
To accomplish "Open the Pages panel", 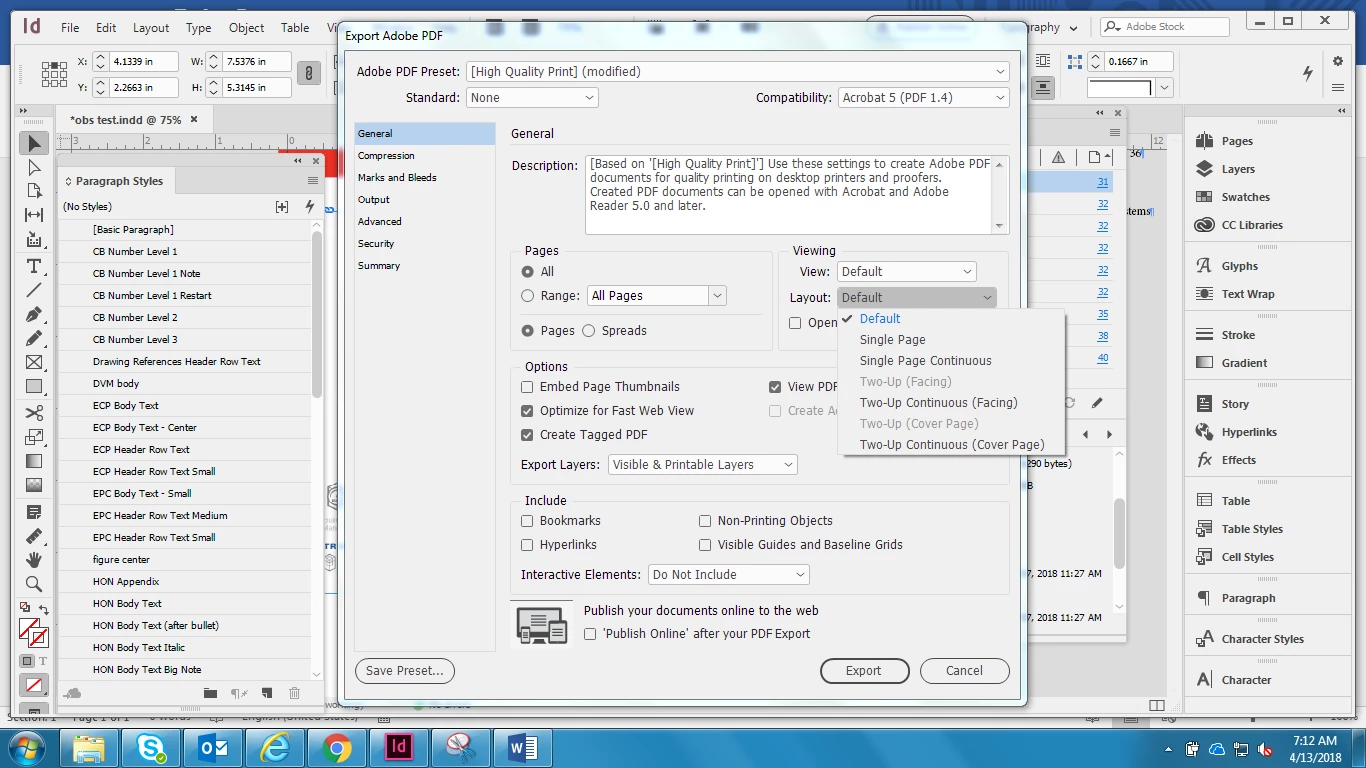I will [1237, 141].
